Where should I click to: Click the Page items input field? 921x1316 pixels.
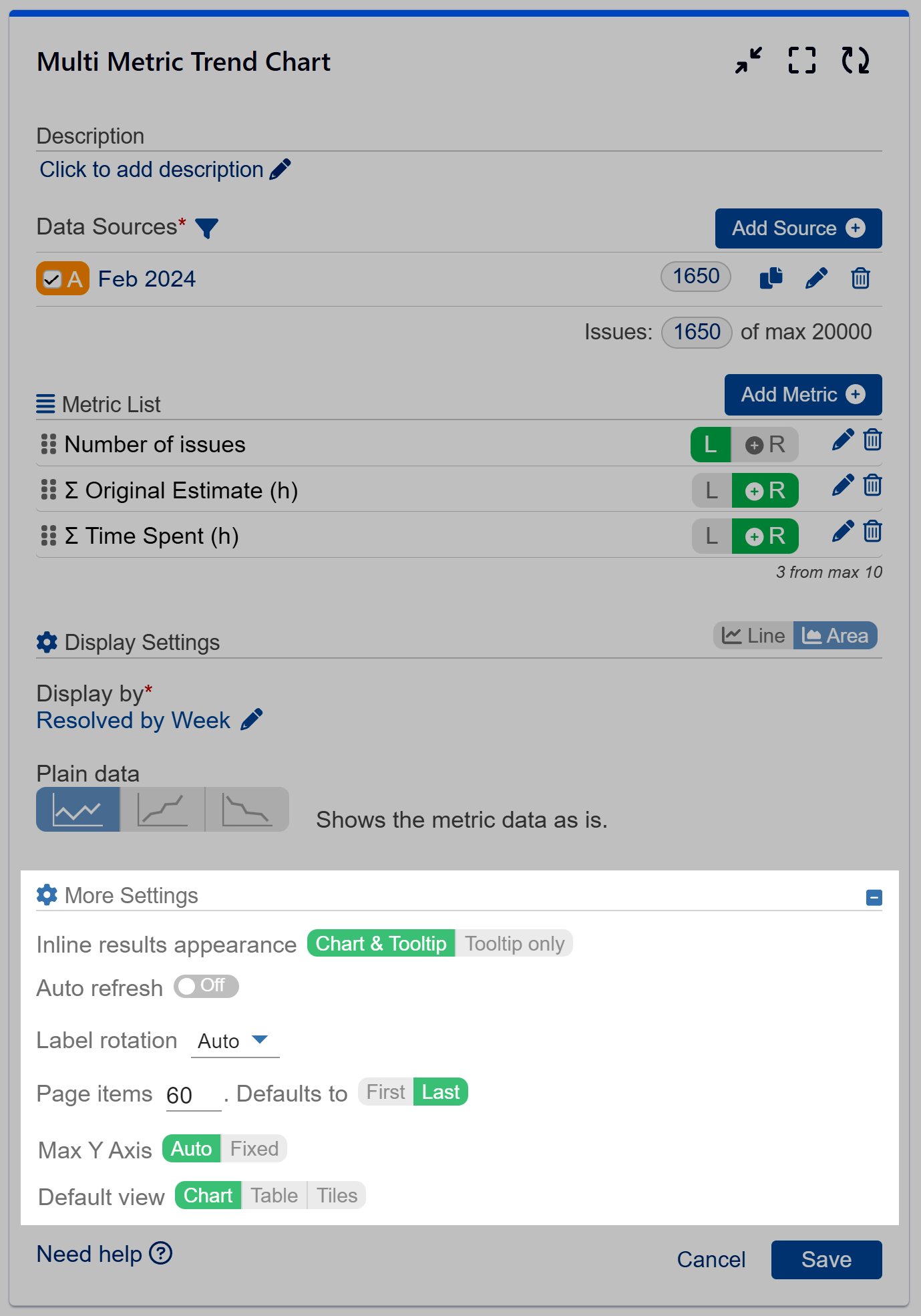(192, 1094)
